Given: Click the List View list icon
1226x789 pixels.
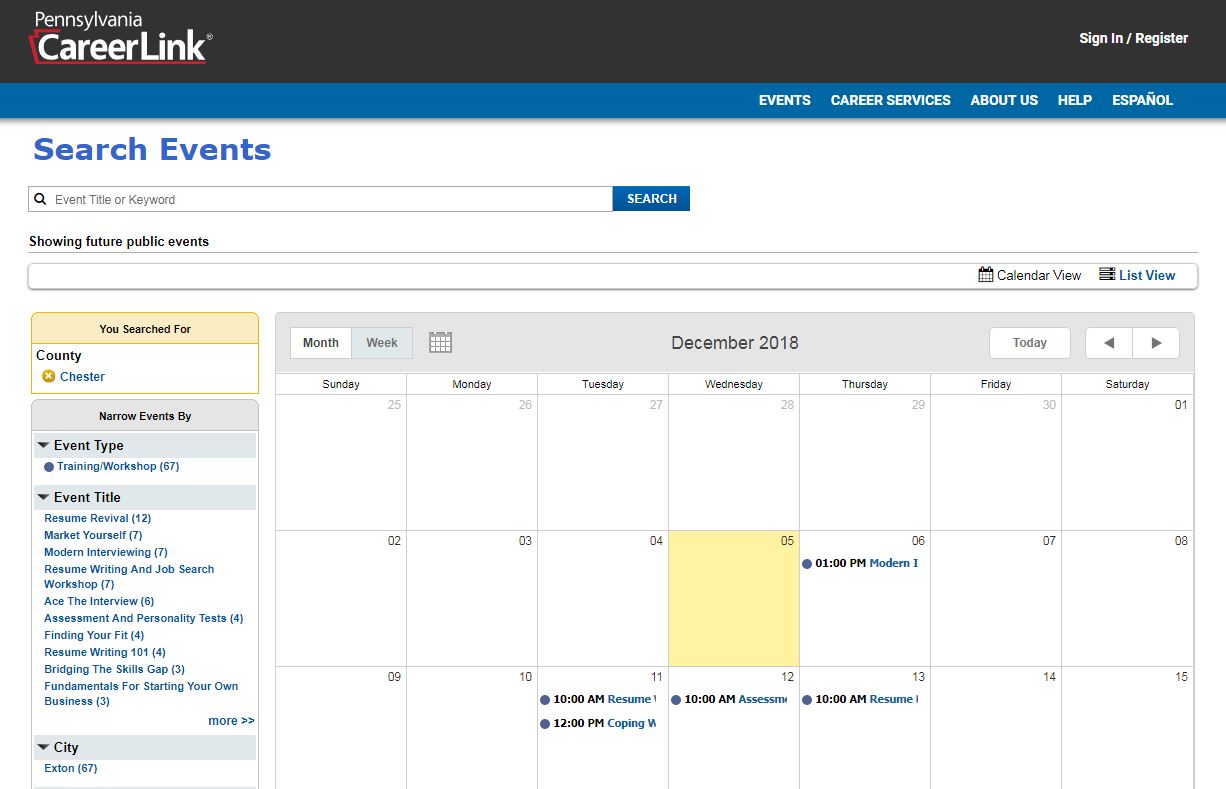Looking at the screenshot, I should (1107, 274).
